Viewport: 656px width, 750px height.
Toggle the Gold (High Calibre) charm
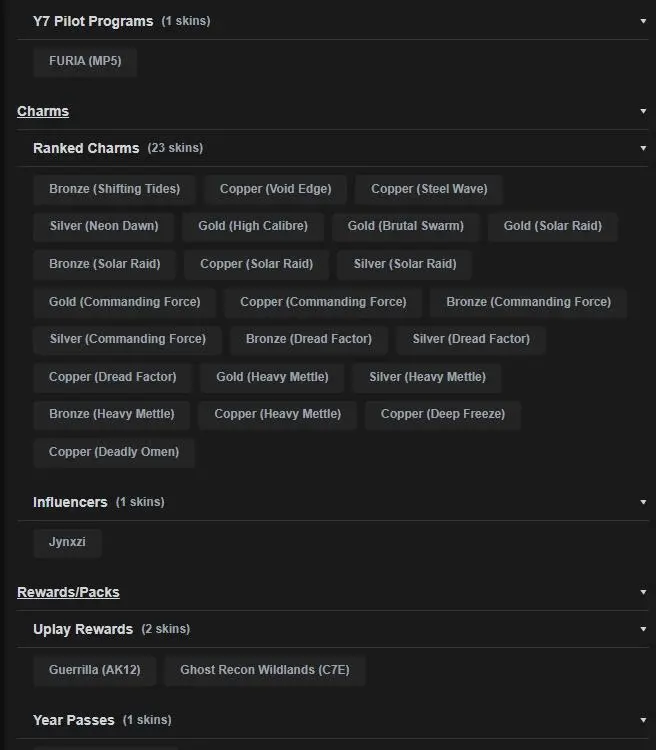(x=253, y=226)
